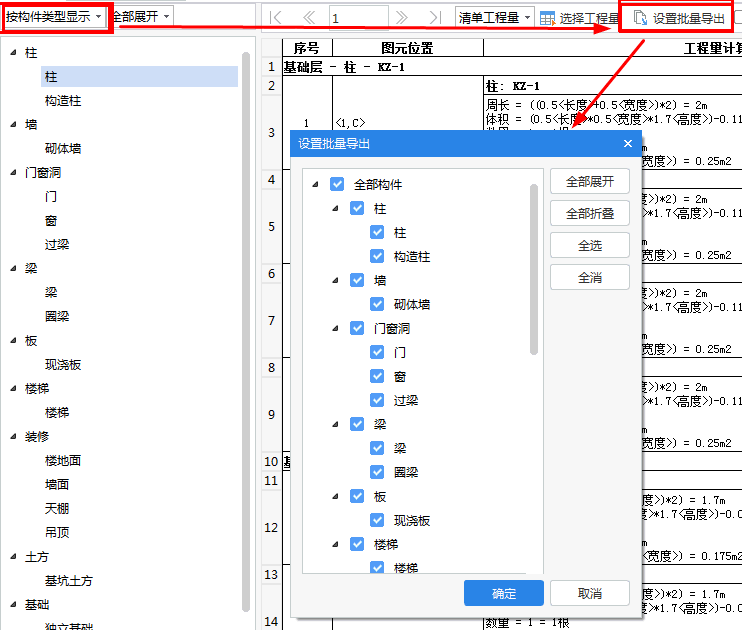Viewport: 742px width, 630px height.
Task: Open 设置批量导出 export icon
Action: [640, 18]
